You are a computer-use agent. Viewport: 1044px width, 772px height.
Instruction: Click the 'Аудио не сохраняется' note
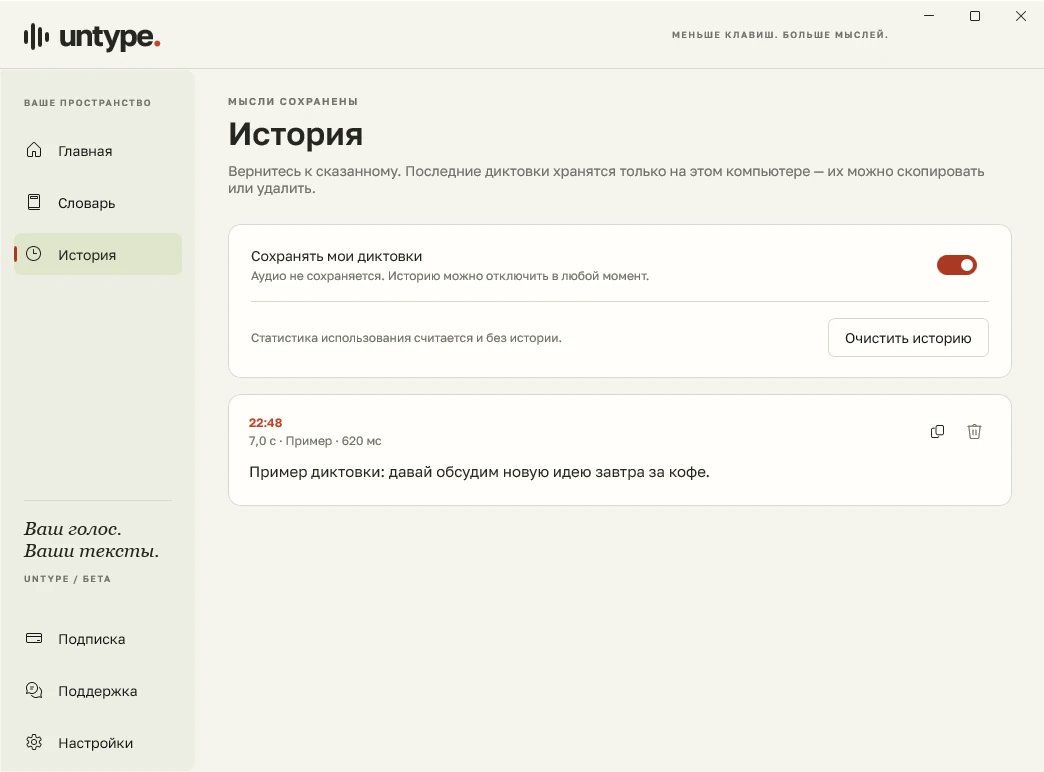(318, 276)
